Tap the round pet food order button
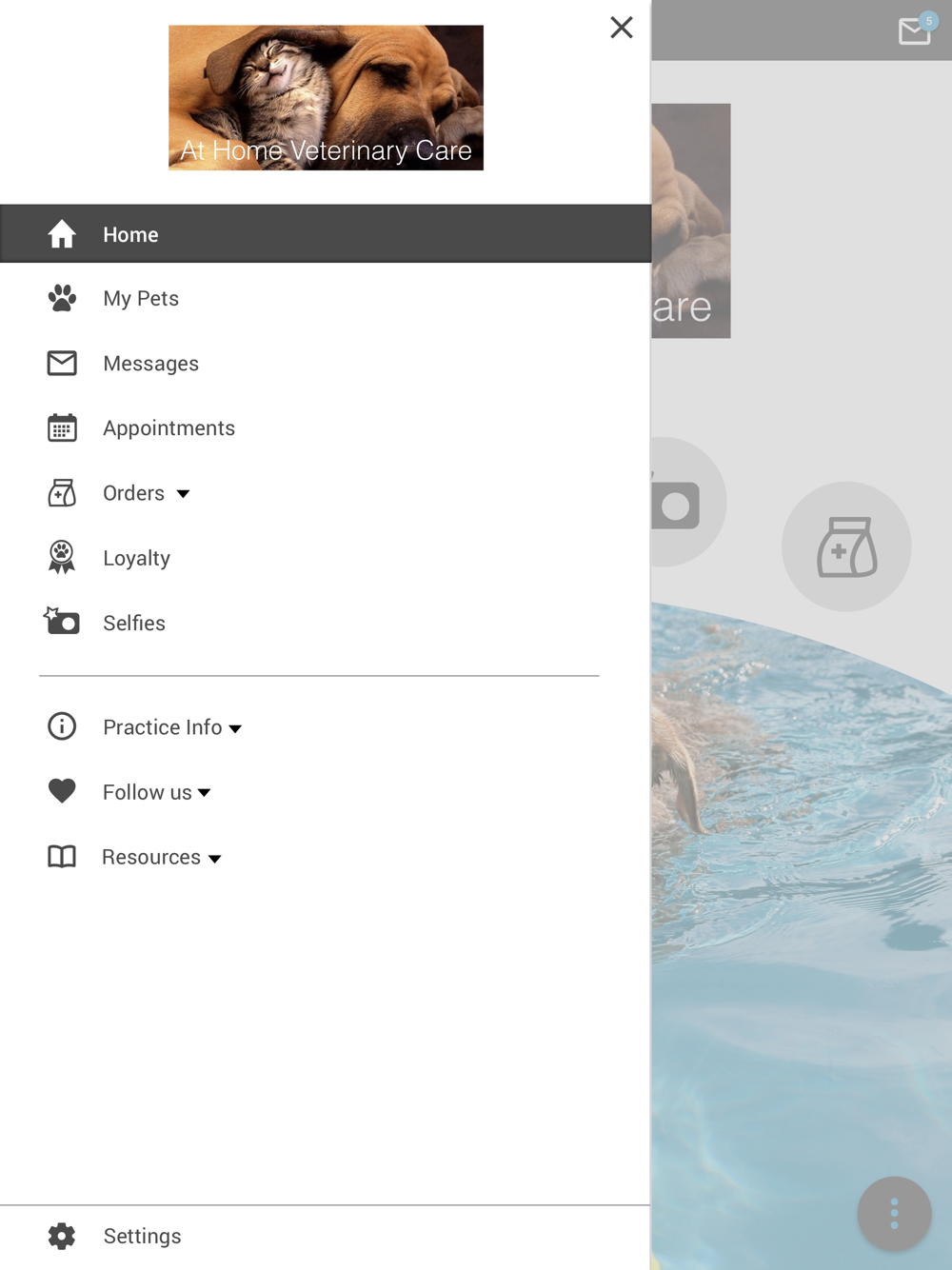Image resolution: width=952 pixels, height=1270 pixels. pos(846,546)
